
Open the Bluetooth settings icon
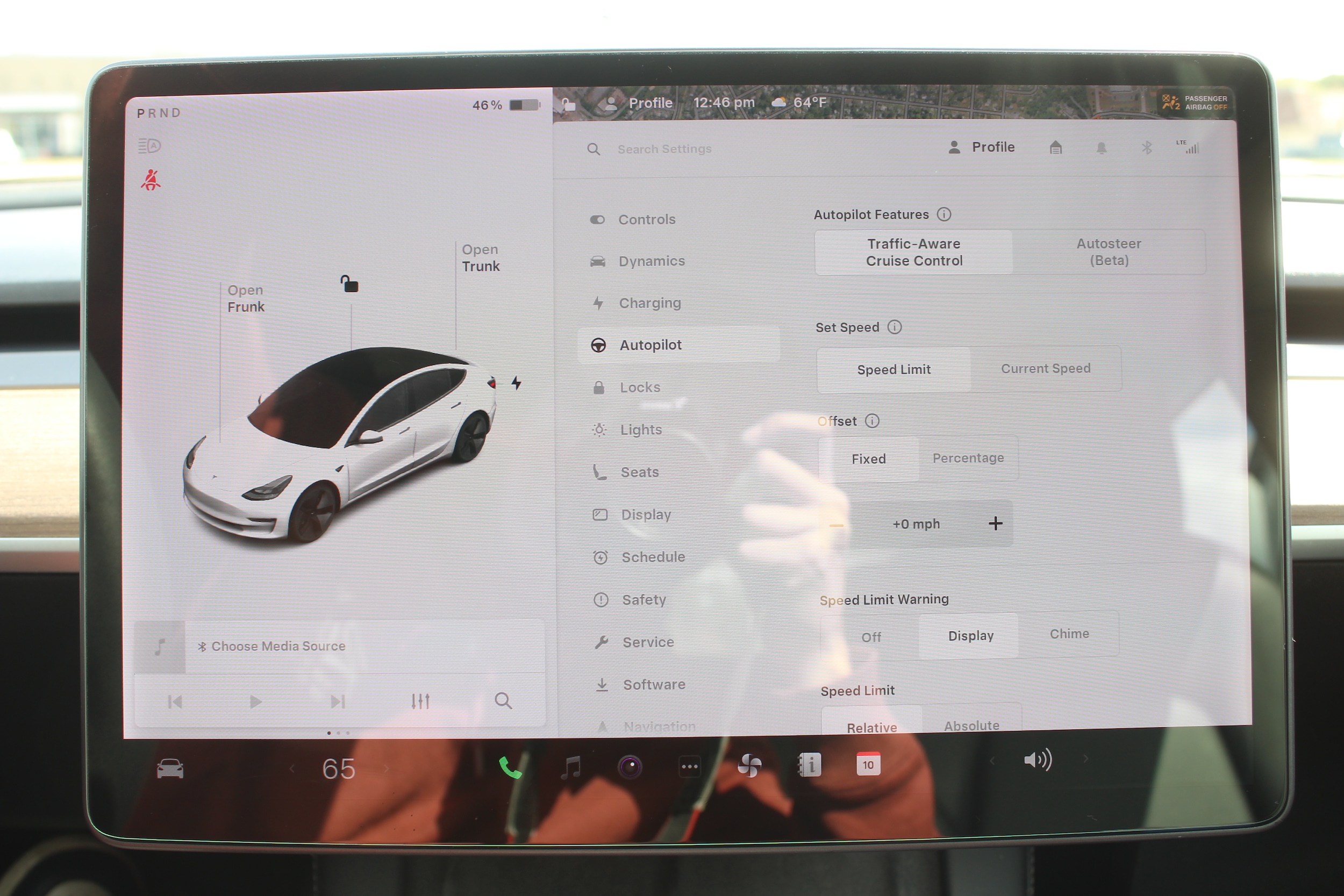(1146, 148)
